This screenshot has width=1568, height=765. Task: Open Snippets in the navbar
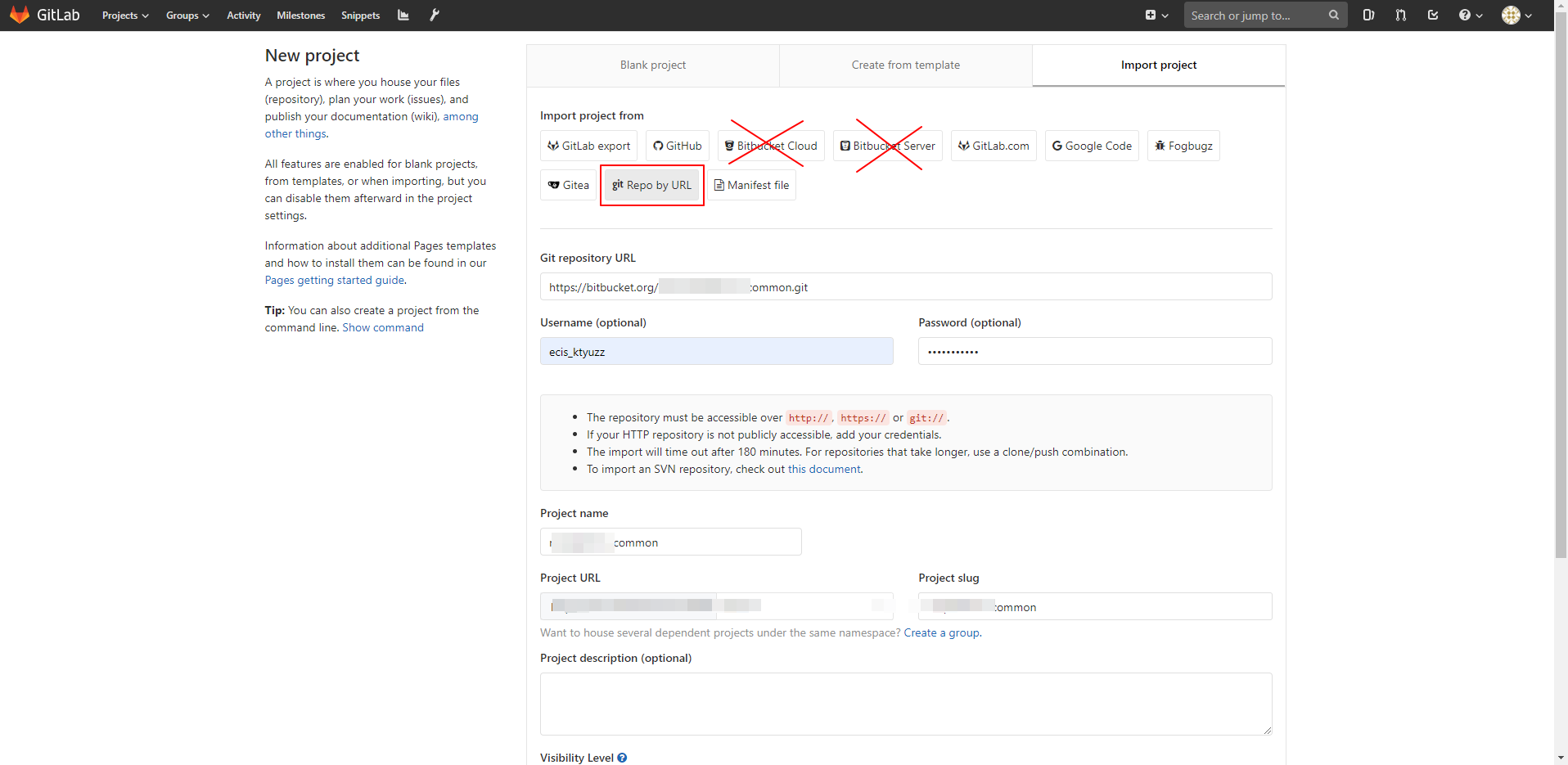coord(361,16)
